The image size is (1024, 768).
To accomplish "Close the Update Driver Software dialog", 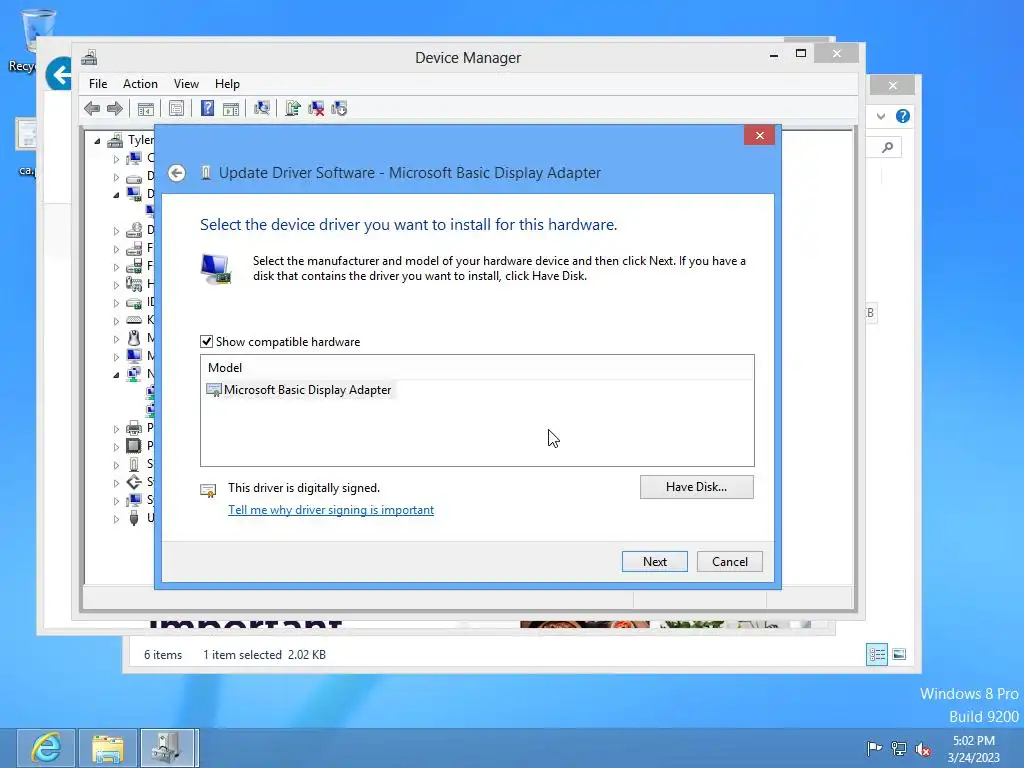I will [760, 135].
